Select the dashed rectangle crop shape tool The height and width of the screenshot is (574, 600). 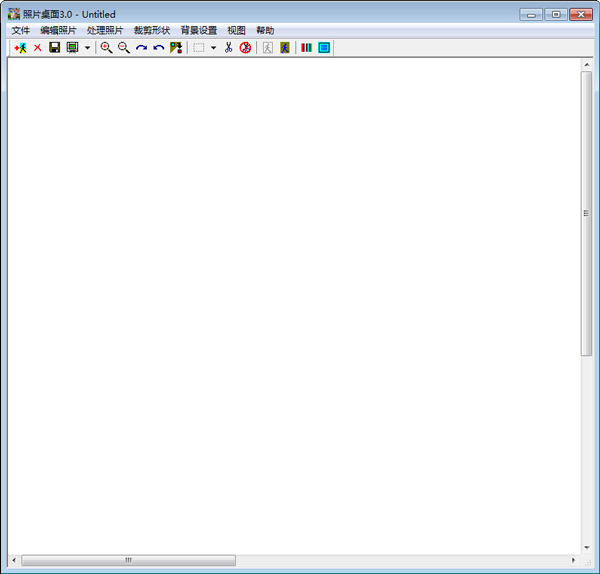tap(199, 48)
